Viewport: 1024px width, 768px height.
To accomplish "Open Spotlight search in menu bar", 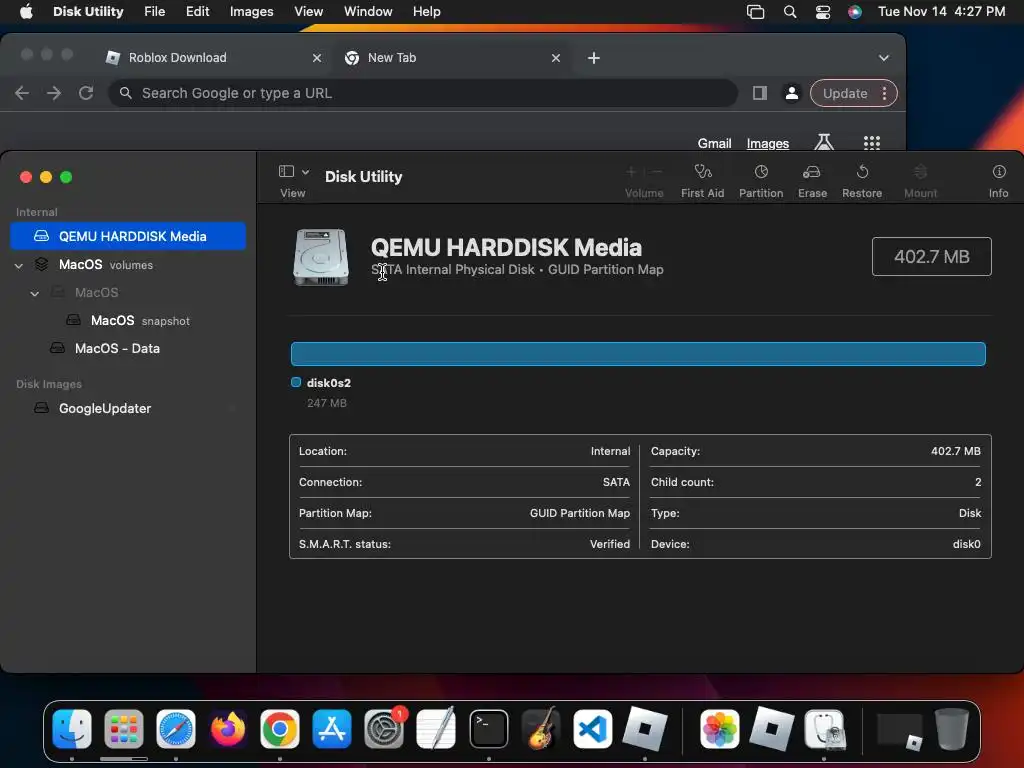I will [790, 12].
